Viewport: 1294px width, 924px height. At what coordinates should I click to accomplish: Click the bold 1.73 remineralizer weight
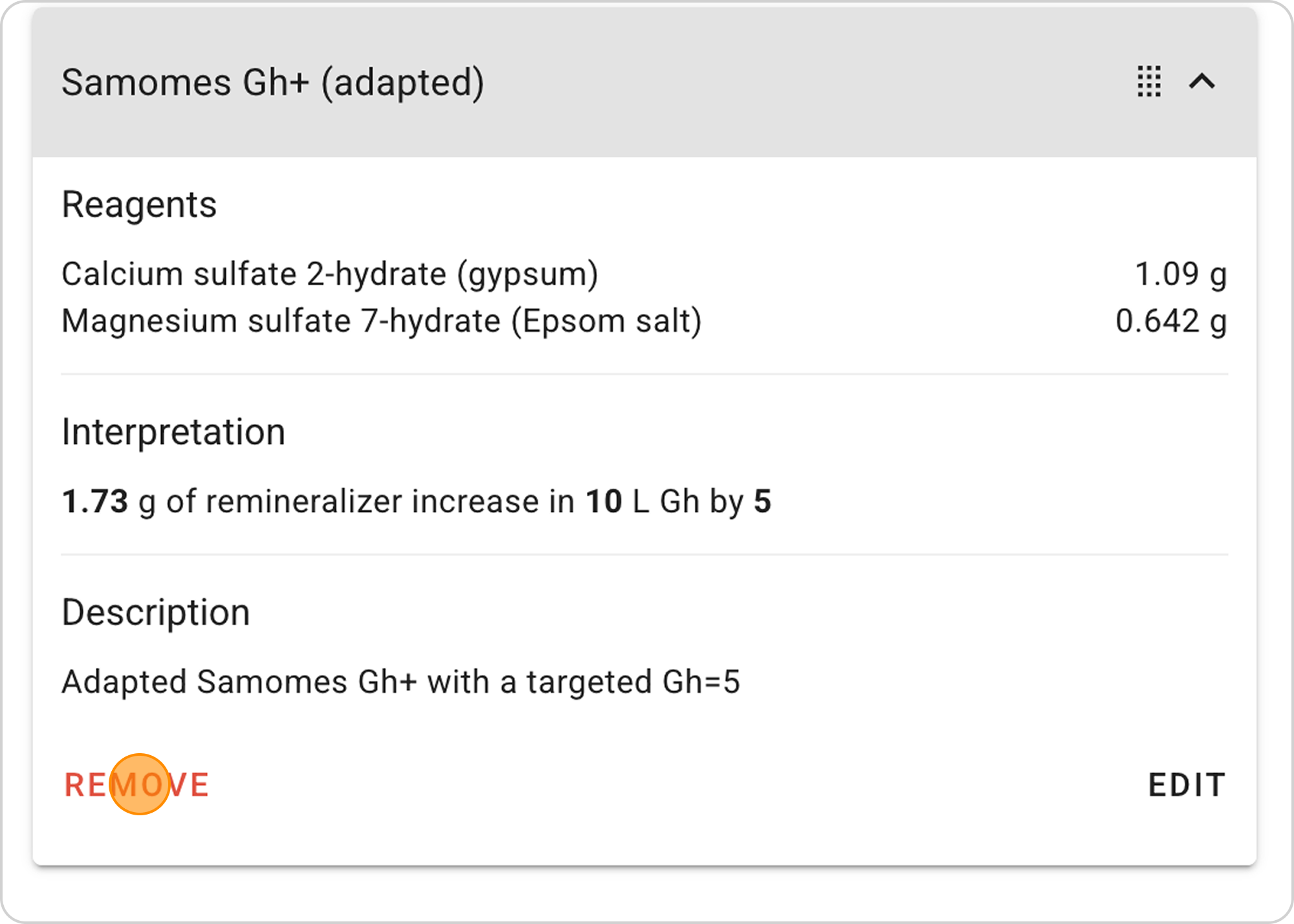(95, 501)
